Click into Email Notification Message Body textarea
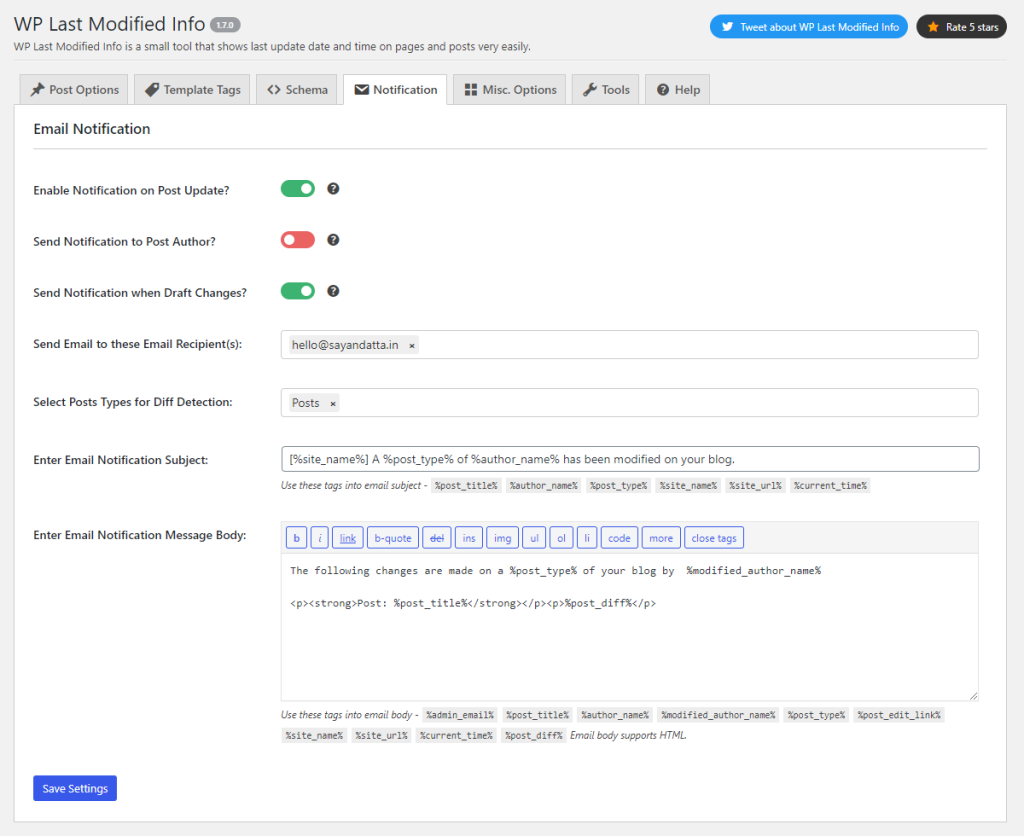 630,627
